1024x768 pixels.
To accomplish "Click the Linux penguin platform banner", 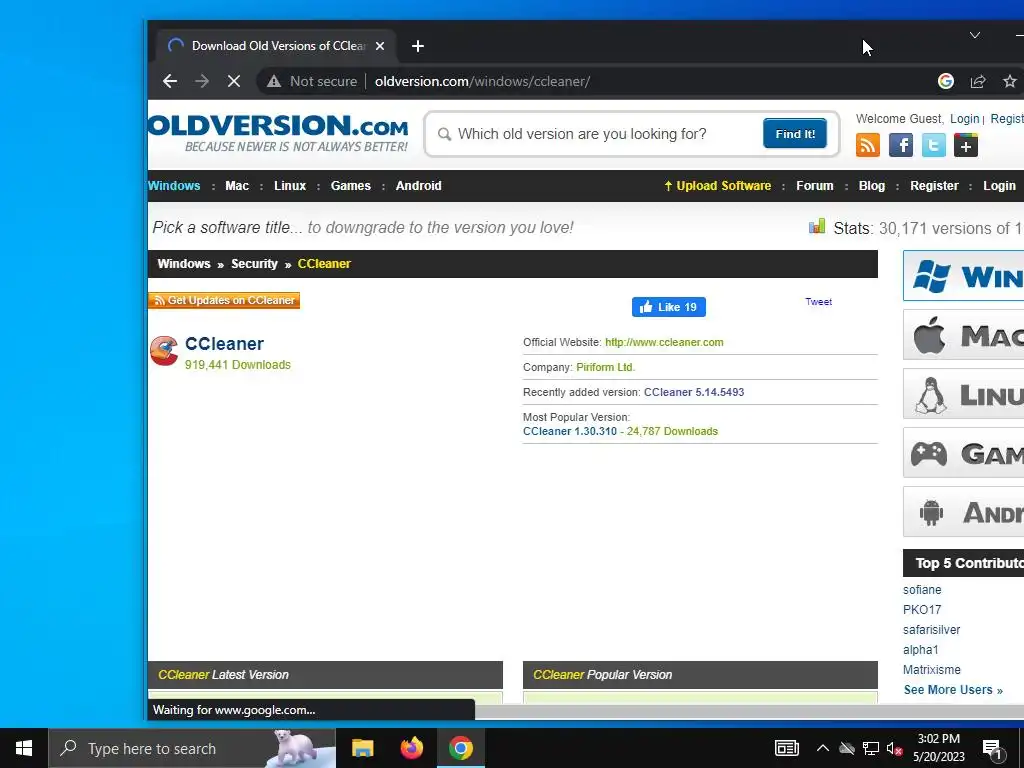I will point(963,394).
